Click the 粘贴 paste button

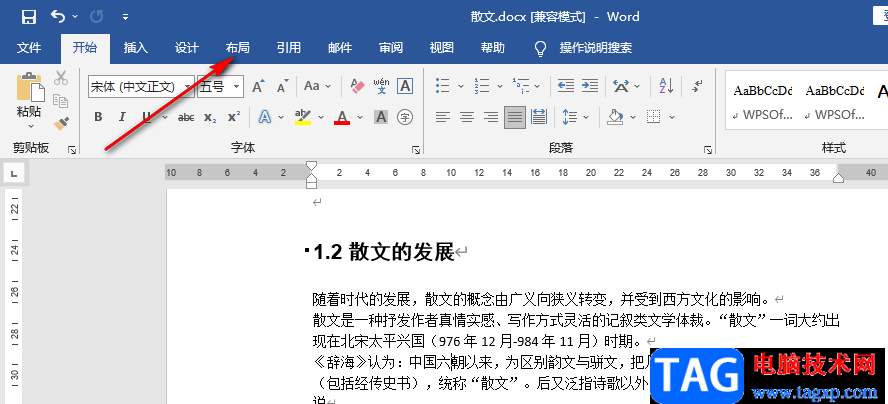[x=30, y=94]
